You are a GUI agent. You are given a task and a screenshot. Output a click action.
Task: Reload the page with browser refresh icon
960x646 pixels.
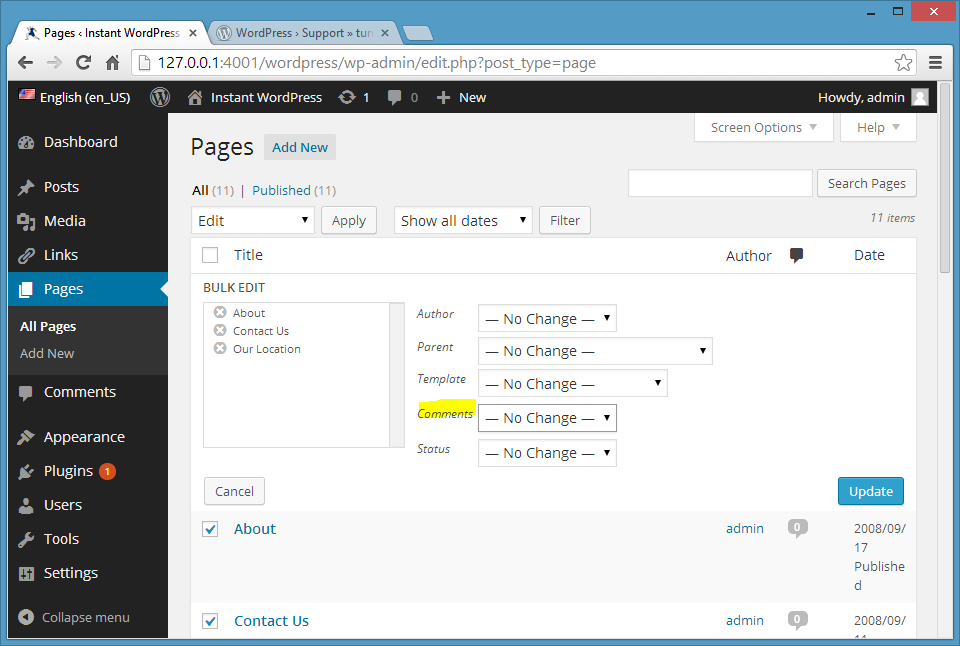pos(84,62)
